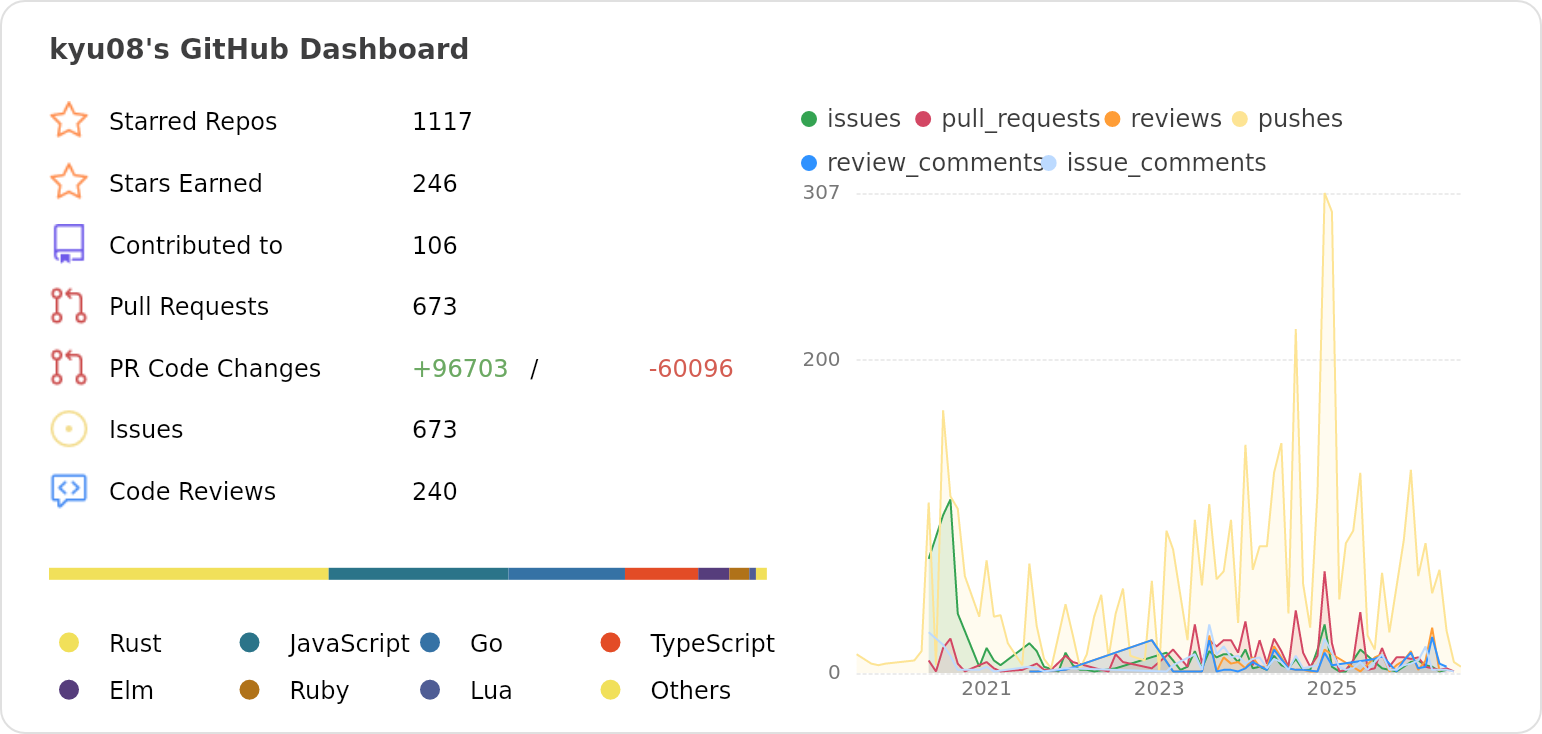The height and width of the screenshot is (734, 1542).
Task: Click the yellow Rust segment of language bar
Action: [x=189, y=574]
